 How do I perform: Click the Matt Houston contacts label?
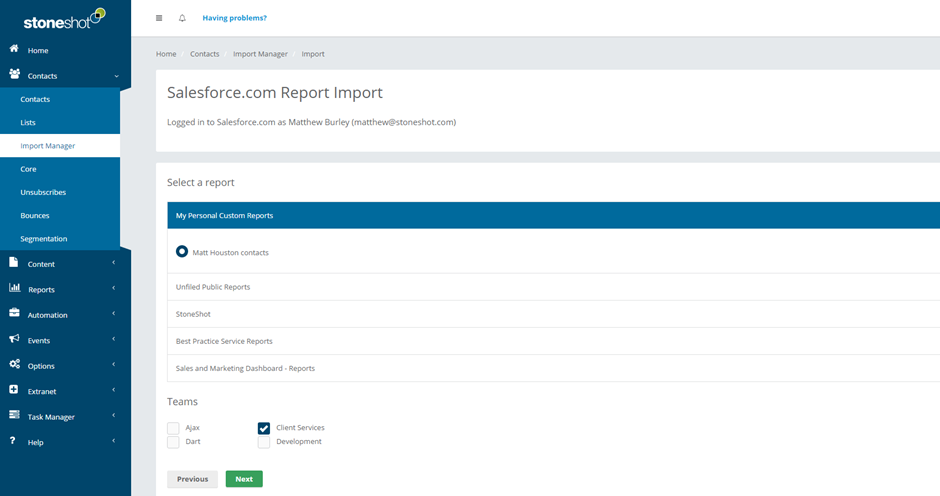click(230, 253)
